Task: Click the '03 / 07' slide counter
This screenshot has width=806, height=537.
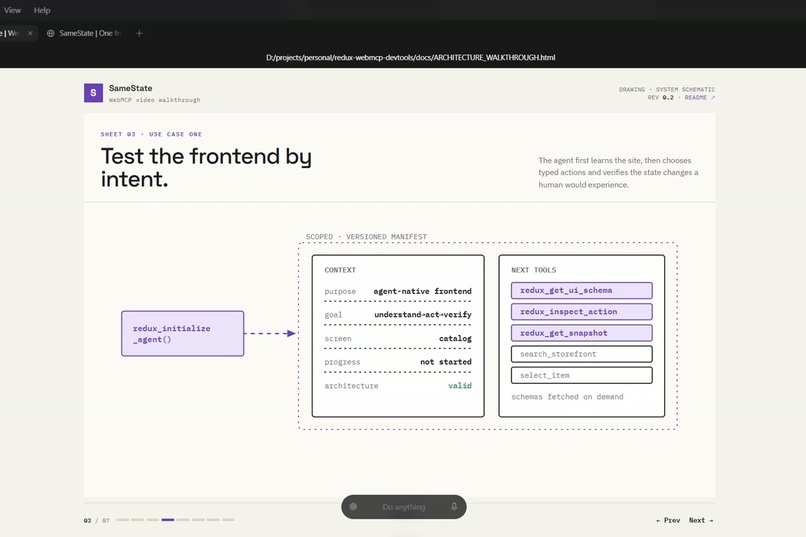Action: tap(97, 521)
